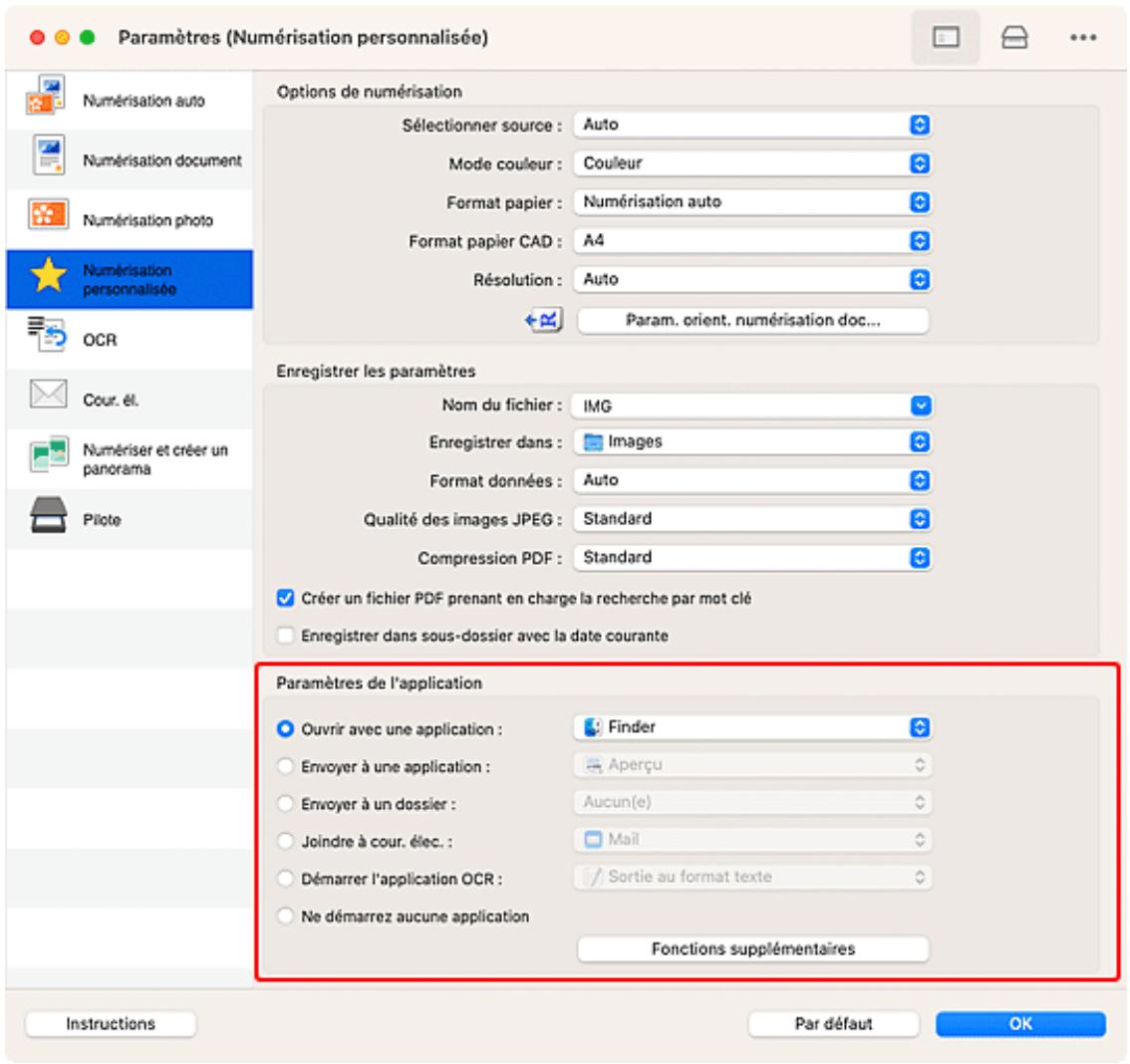
Task: Select the Envoyer à un dossier radio button
Action: (285, 804)
